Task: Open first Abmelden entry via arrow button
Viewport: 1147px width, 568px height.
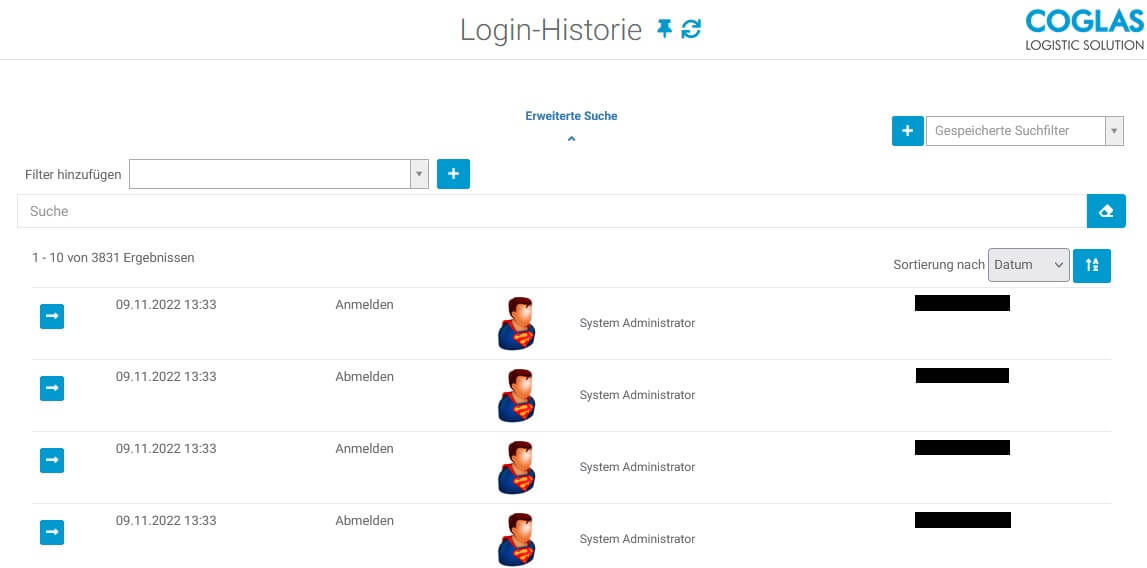Action: [x=52, y=388]
